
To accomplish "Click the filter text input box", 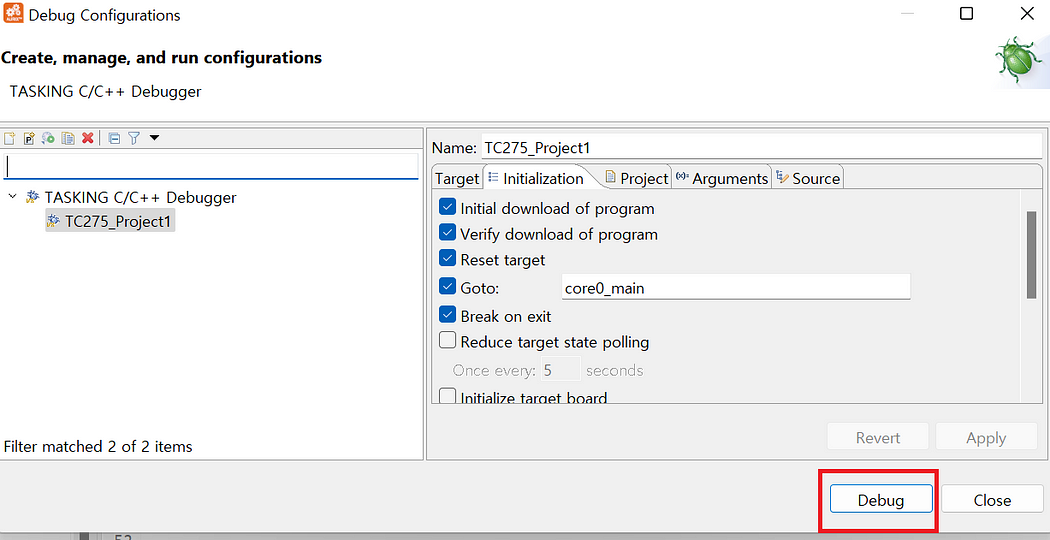I will click(211, 165).
